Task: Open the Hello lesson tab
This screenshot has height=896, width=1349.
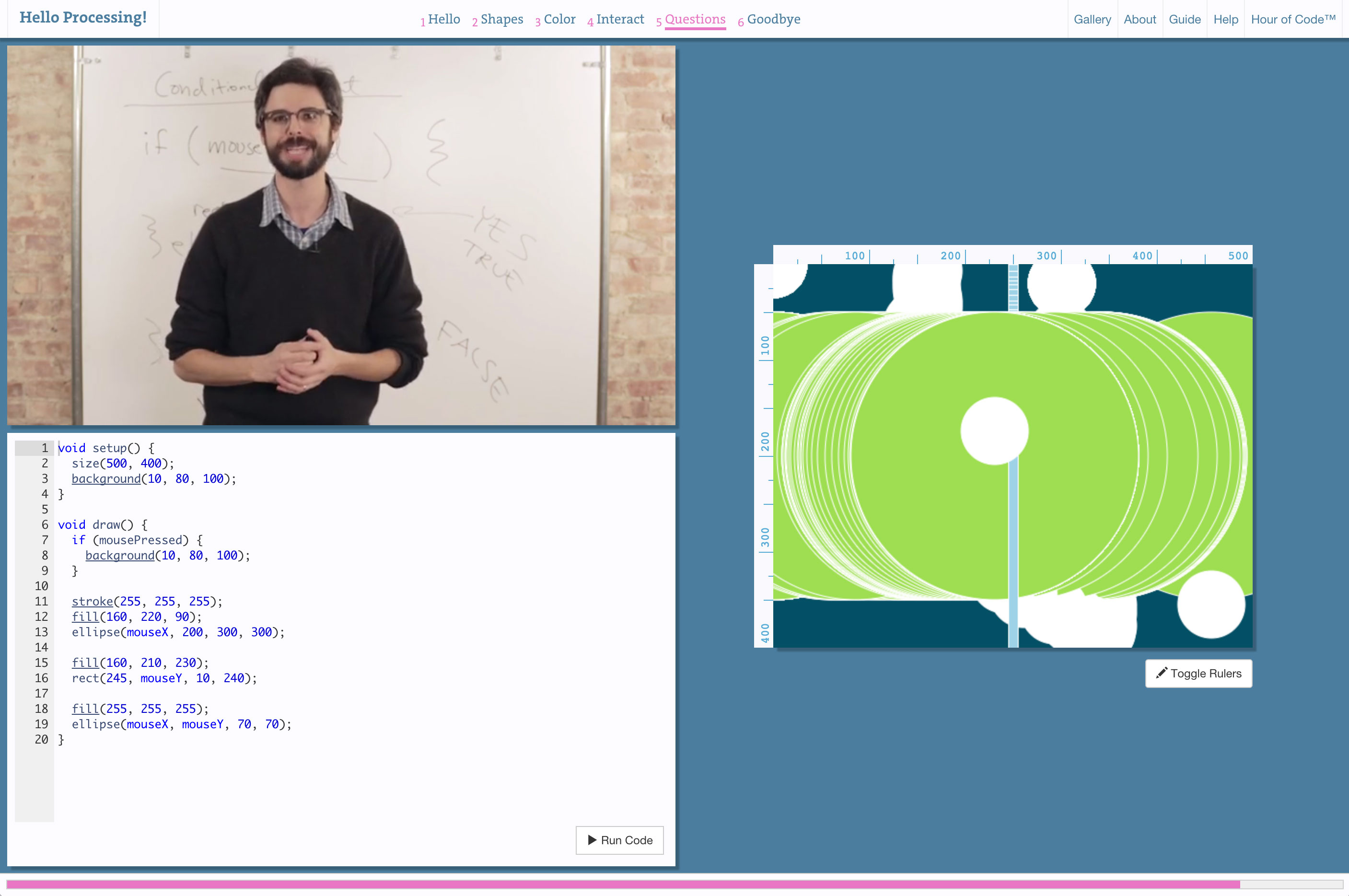Action: [x=443, y=20]
